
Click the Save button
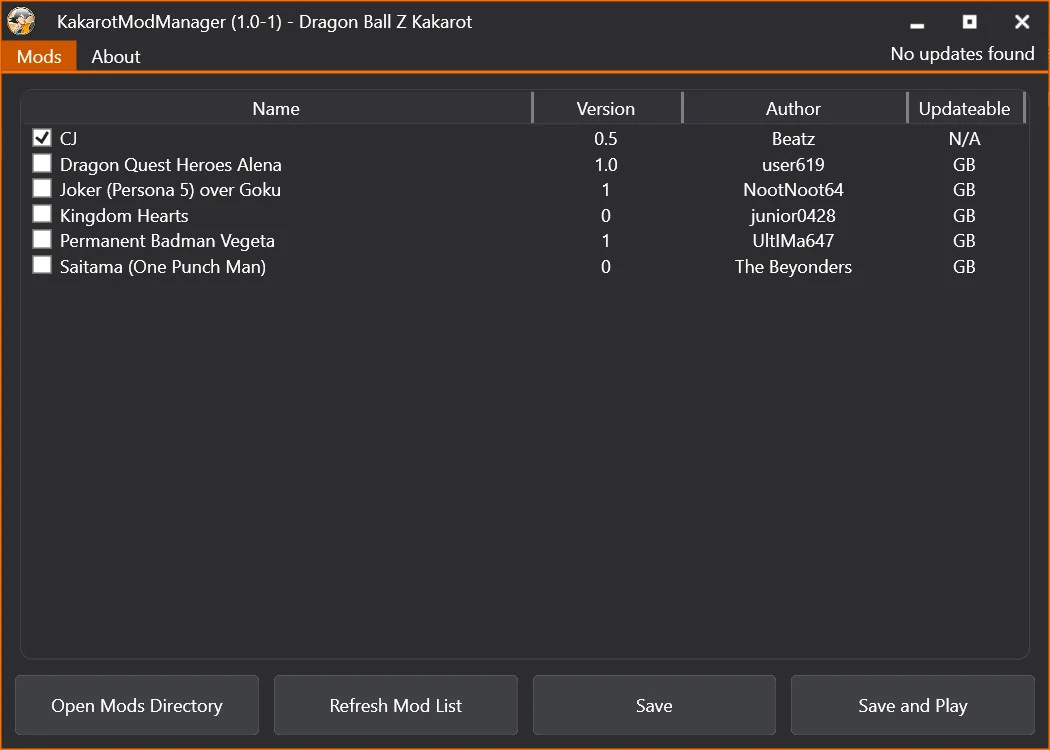[x=654, y=705]
